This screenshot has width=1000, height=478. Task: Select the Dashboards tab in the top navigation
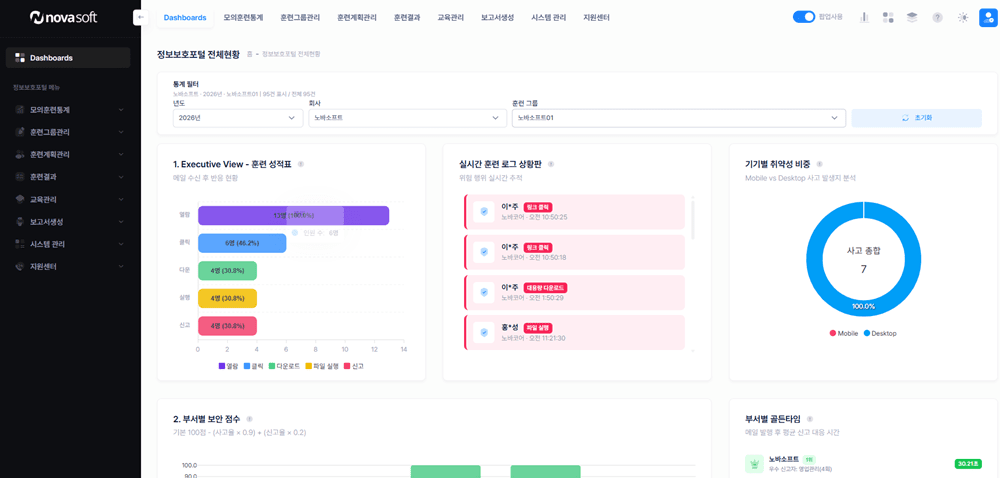pos(185,18)
